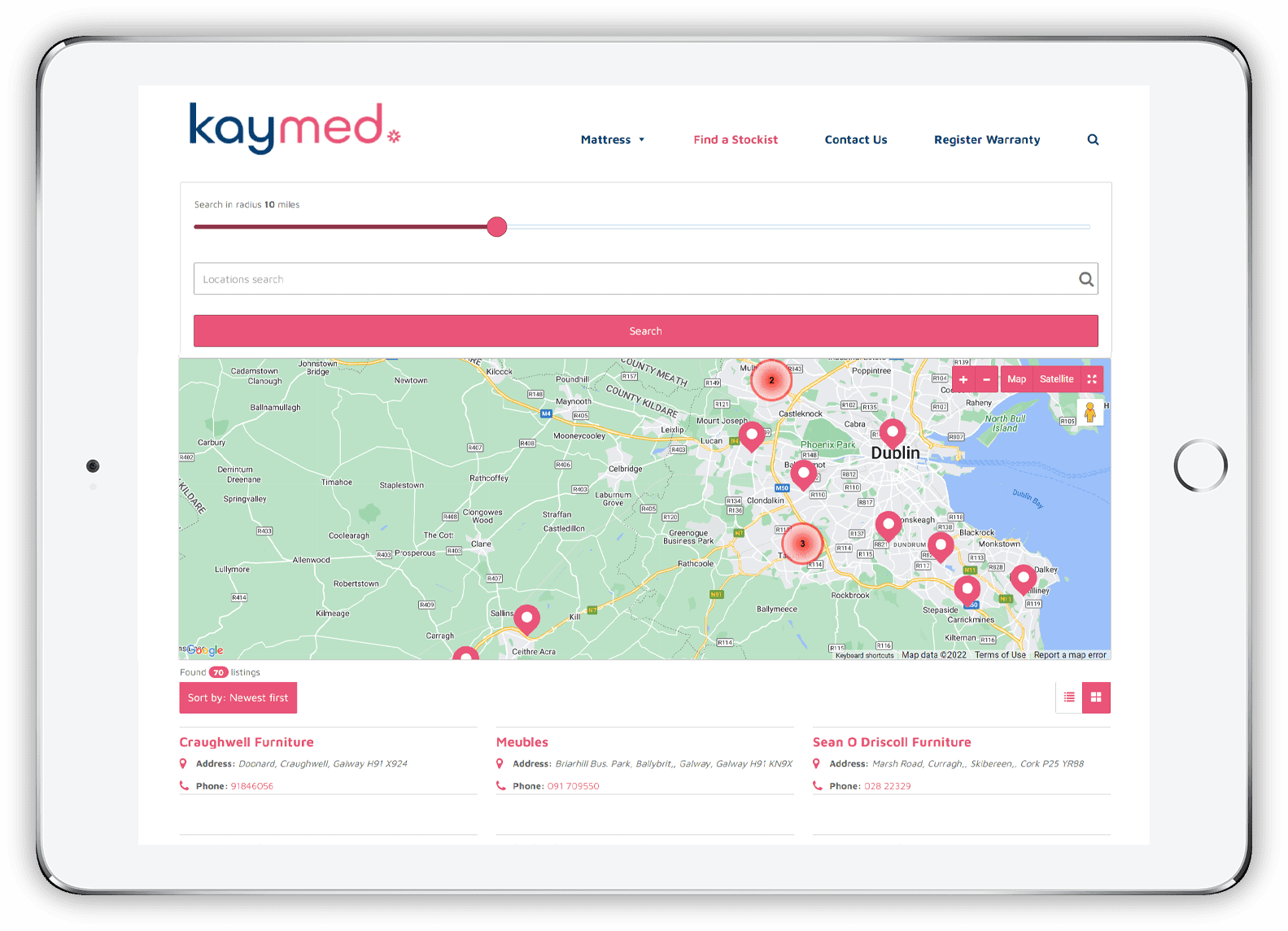Open the site search magnifier icon
This screenshot has width=1288, height=931.
point(1093,140)
